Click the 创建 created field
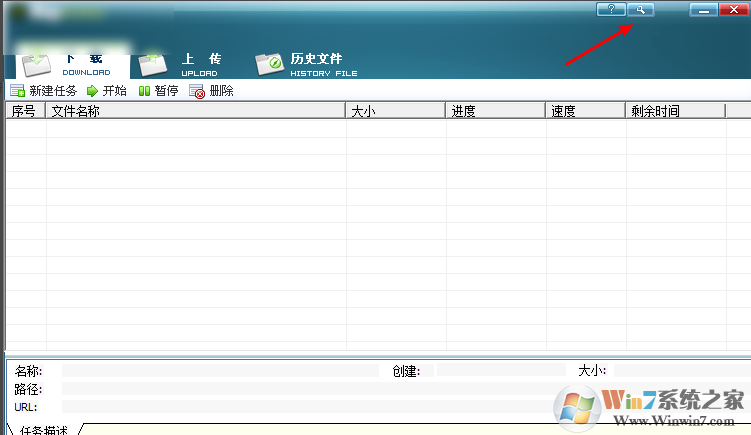This screenshot has width=751, height=435. tap(501, 370)
